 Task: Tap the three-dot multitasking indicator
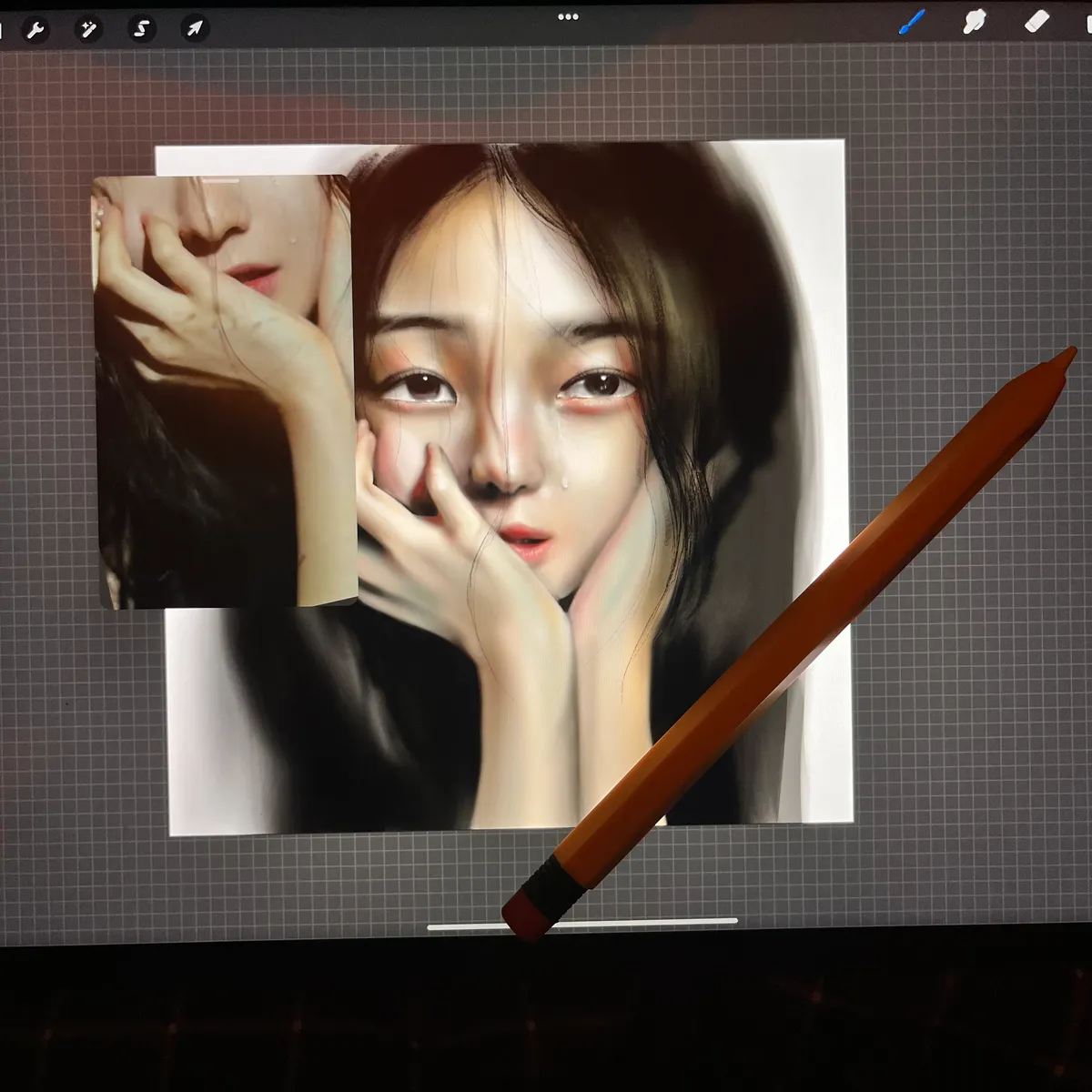click(568, 16)
